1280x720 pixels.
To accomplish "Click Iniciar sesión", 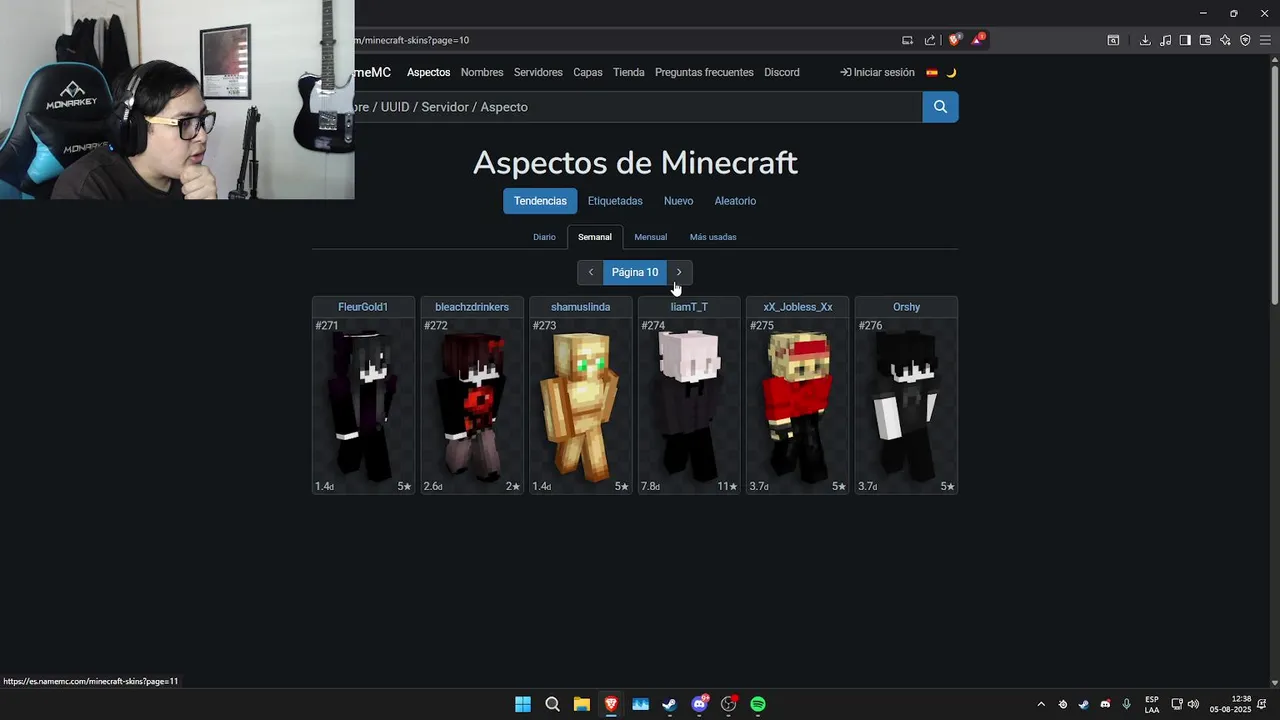I will pyautogui.click(x=877, y=72).
